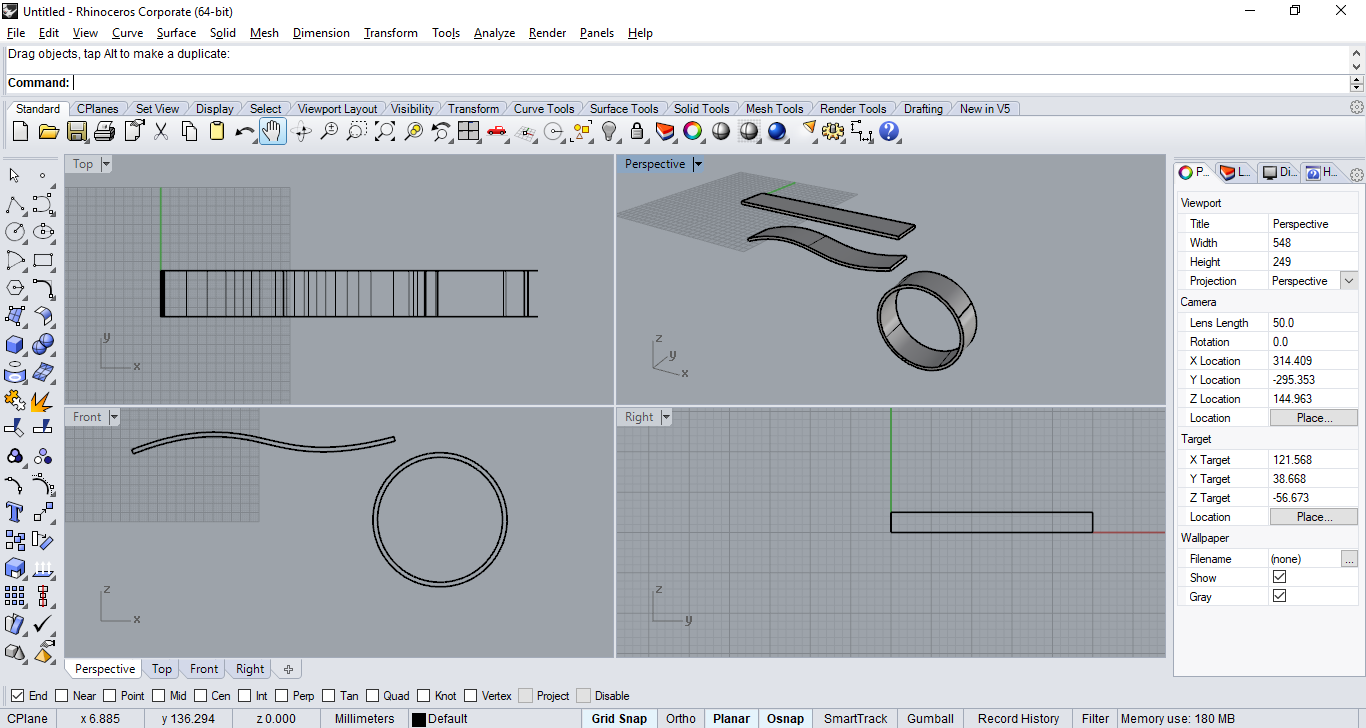Expand the Perspective viewport title menu arrow

click(698, 164)
